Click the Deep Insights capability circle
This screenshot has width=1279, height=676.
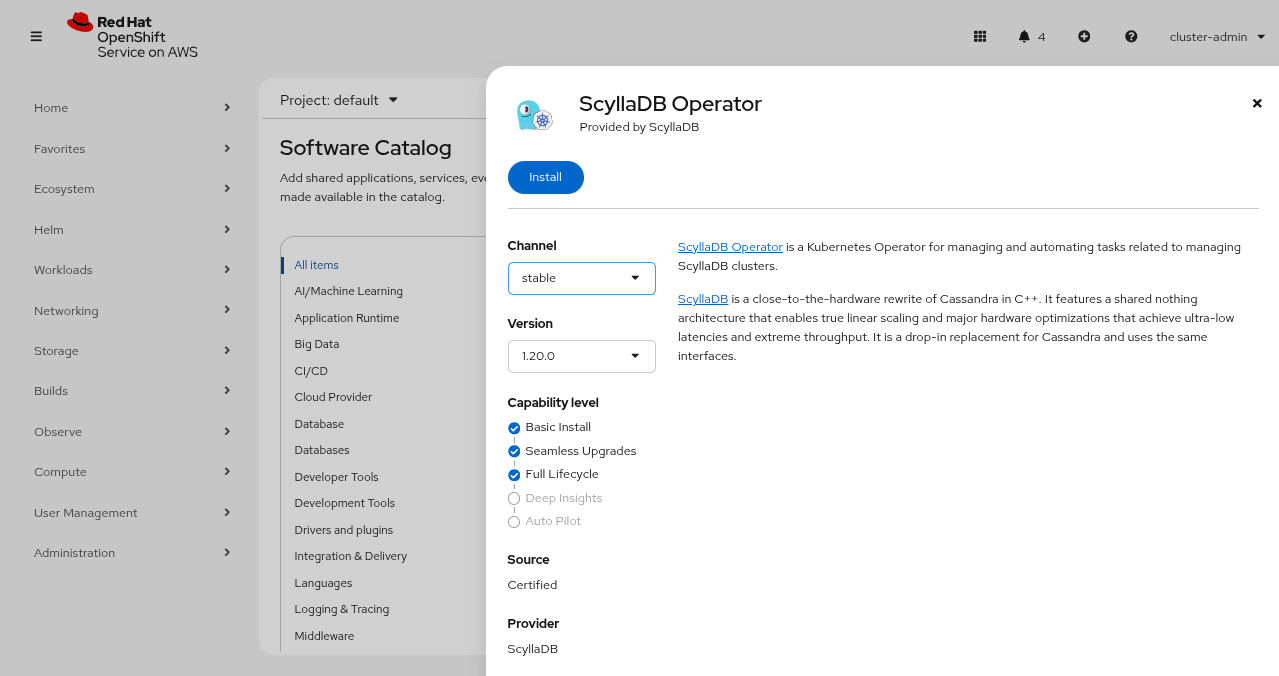514,498
